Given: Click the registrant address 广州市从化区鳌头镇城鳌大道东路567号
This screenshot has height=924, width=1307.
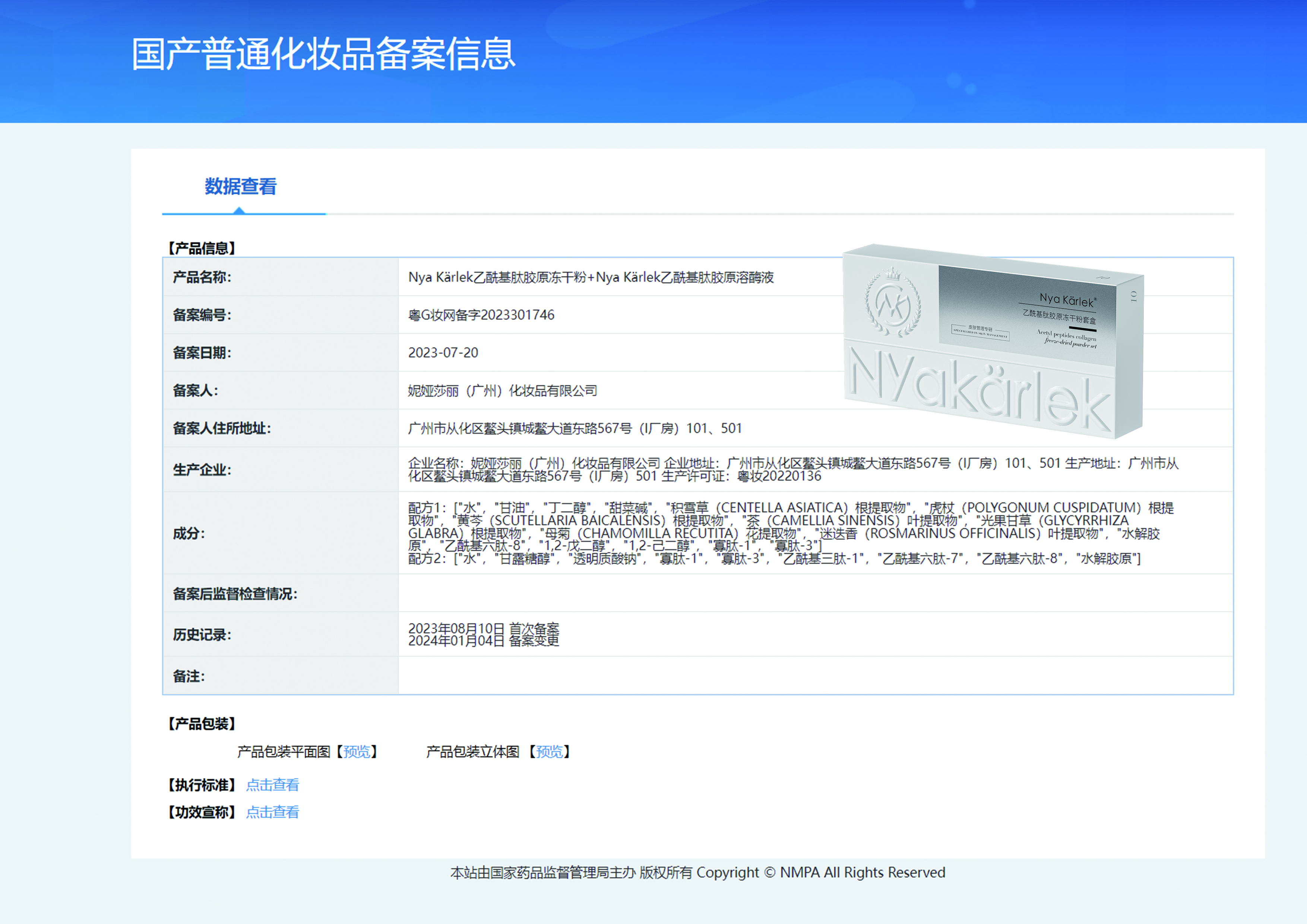Looking at the screenshot, I should click(x=575, y=428).
